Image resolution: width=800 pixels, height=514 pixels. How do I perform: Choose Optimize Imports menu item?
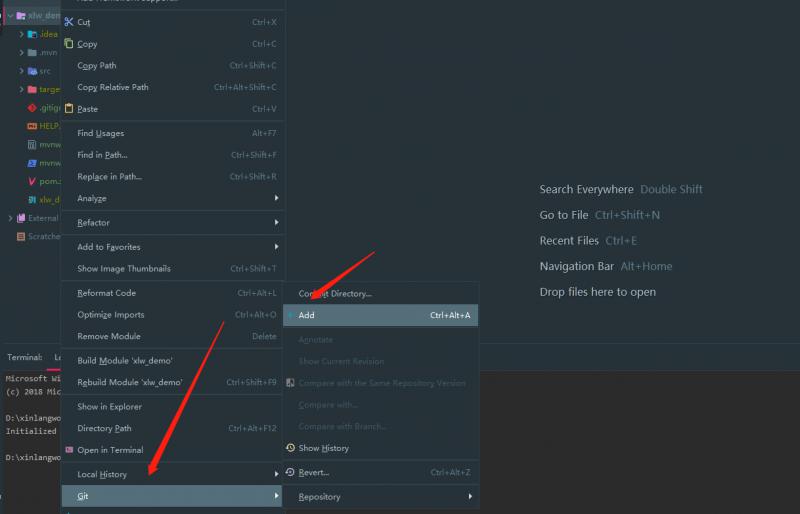(171, 314)
